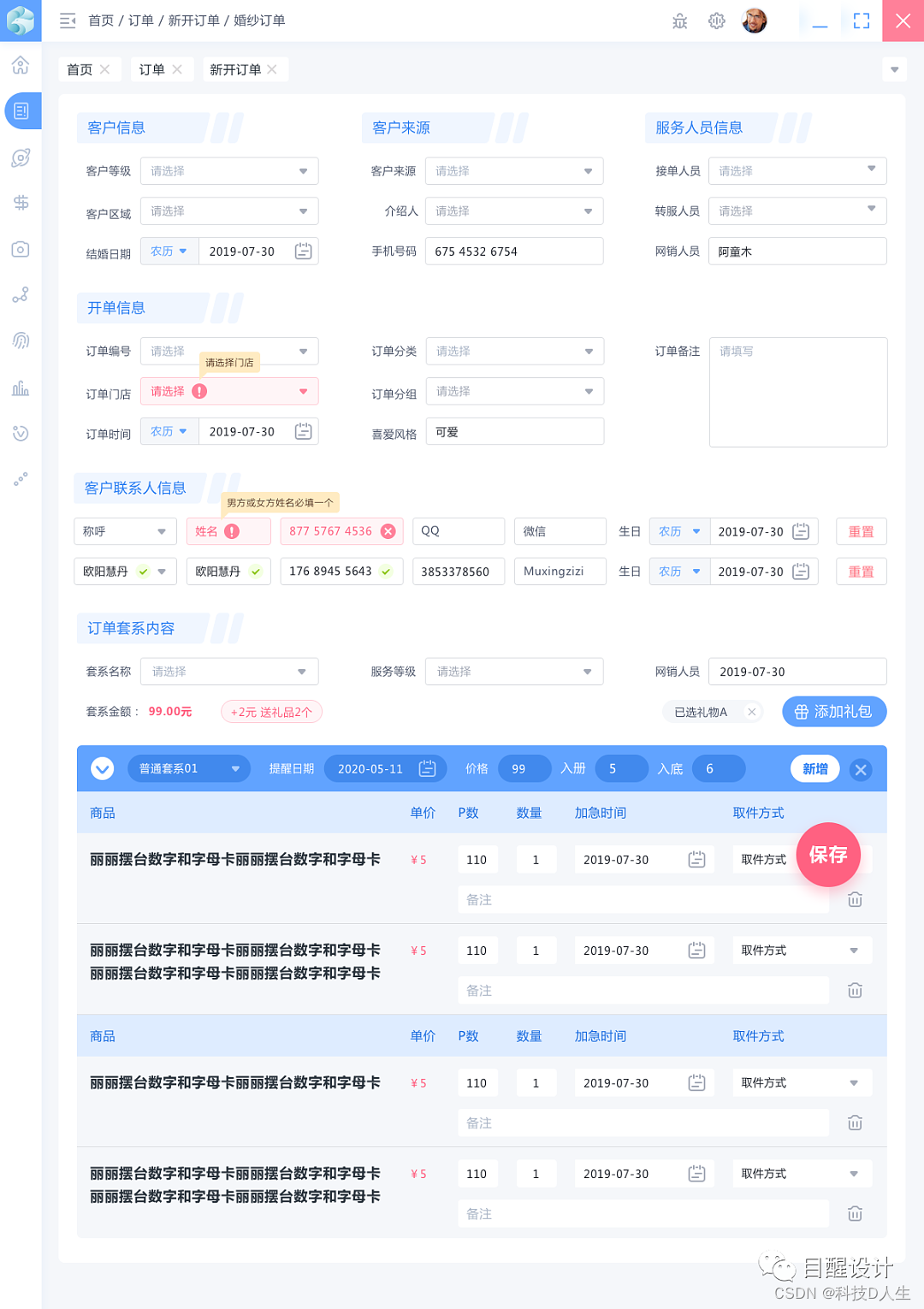The height and width of the screenshot is (1309, 924).
Task: Select the 普通套系01 package dropdown
Action: [189, 768]
